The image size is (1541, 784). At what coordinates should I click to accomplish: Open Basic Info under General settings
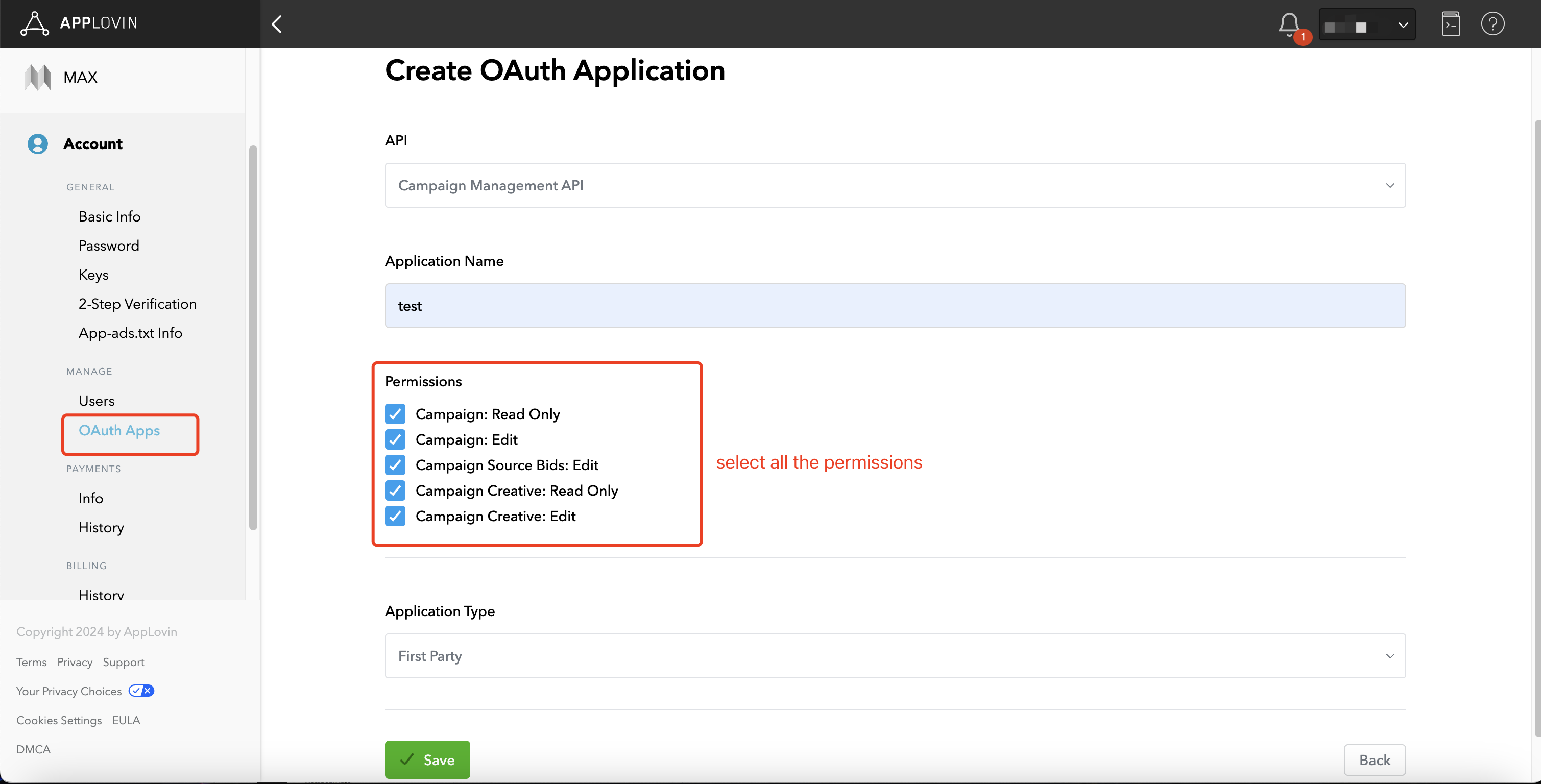click(x=109, y=216)
